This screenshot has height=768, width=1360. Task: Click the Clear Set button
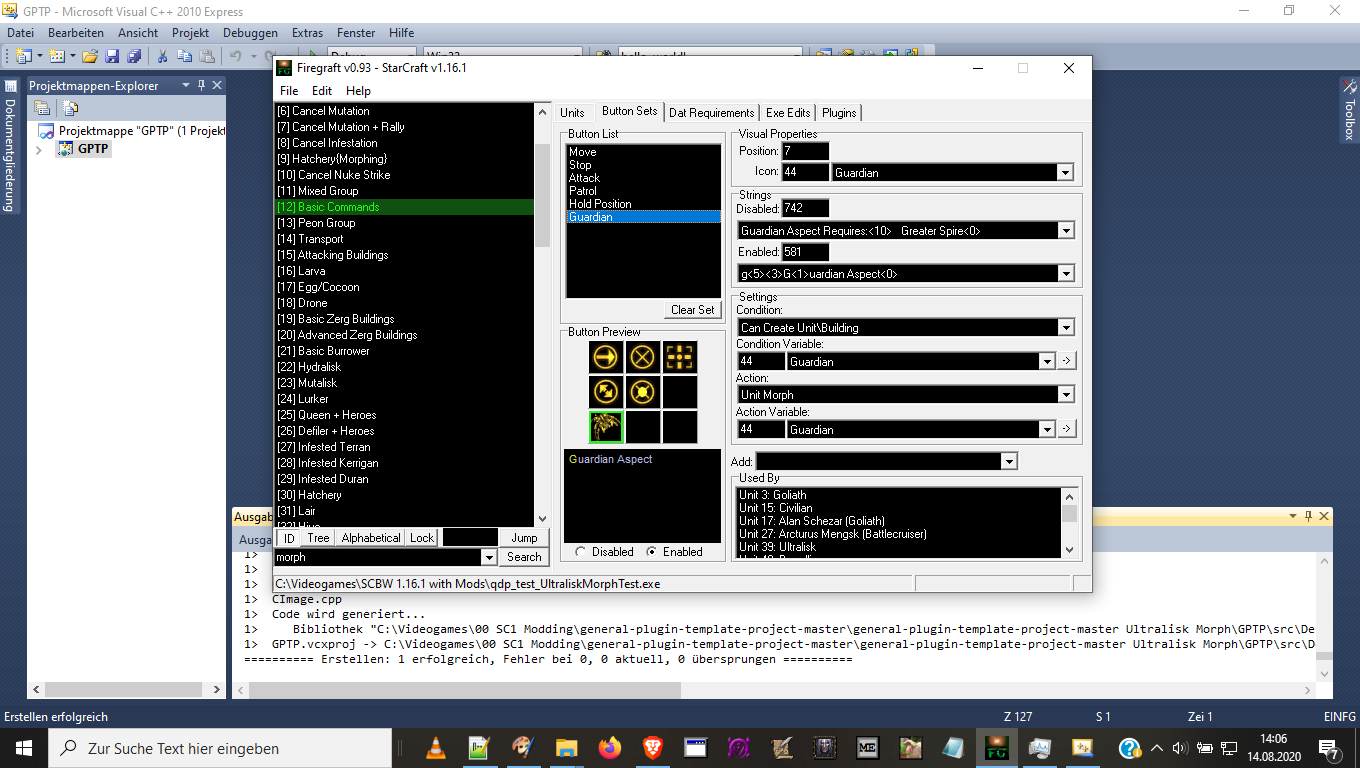coord(692,310)
